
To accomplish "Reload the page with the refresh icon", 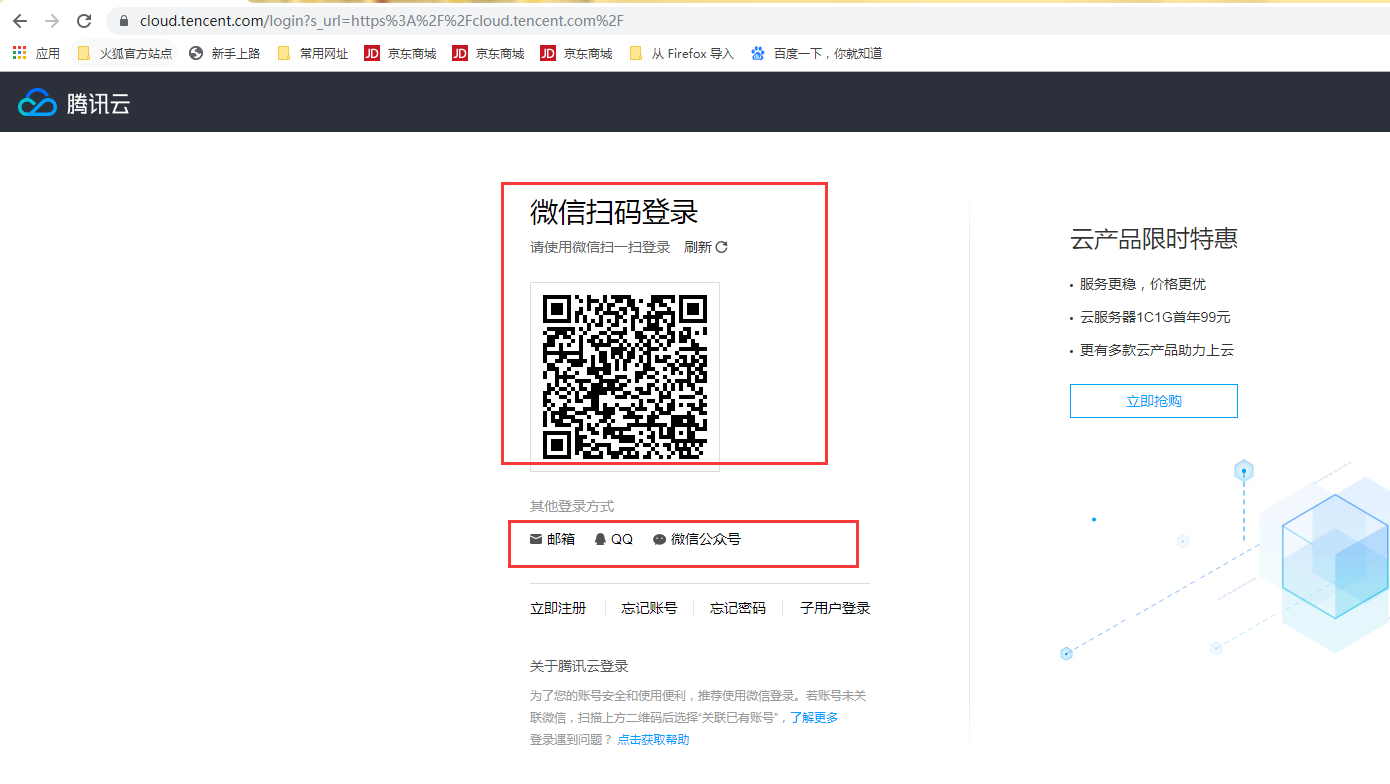I will coord(85,21).
